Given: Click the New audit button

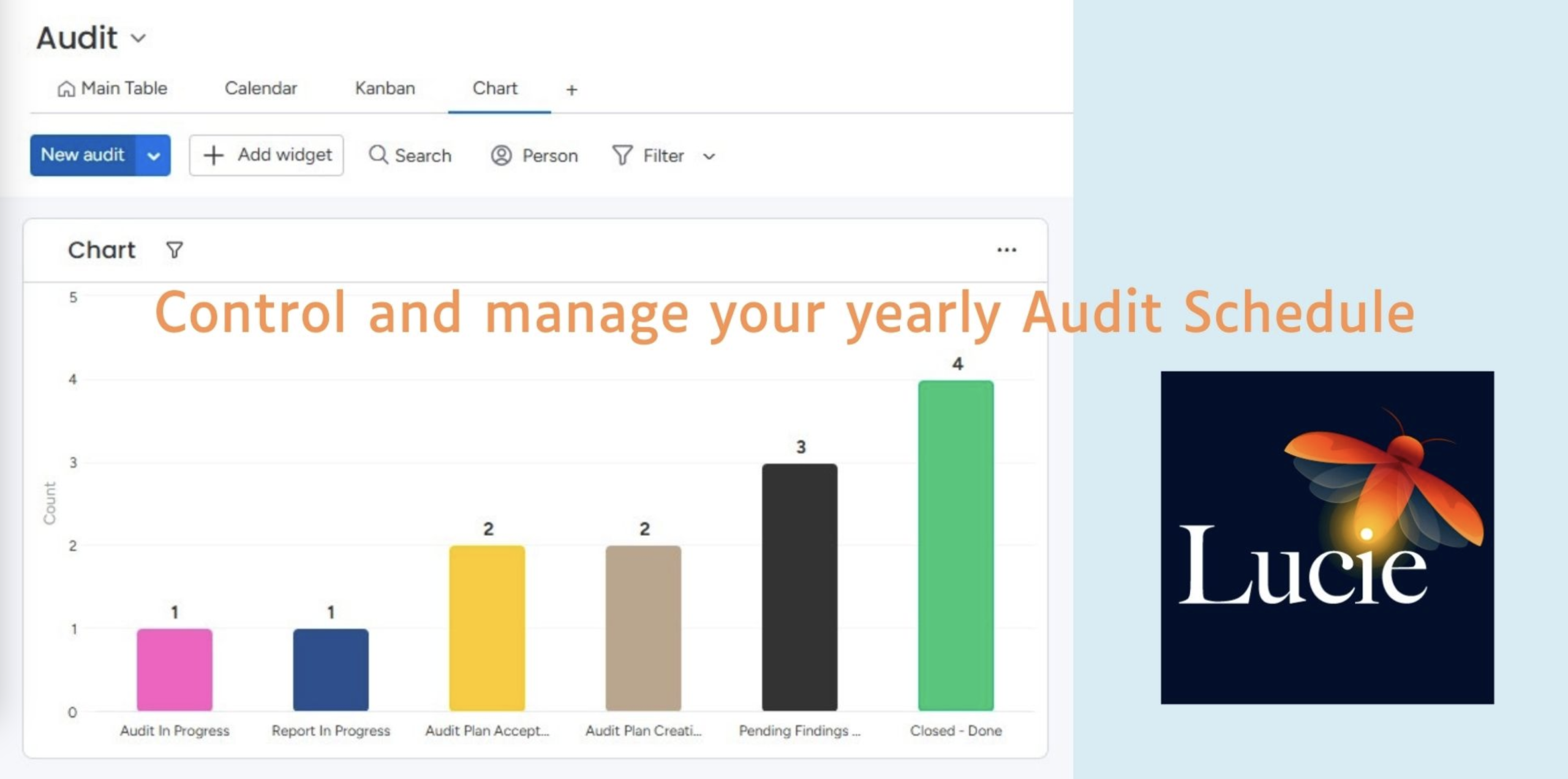Looking at the screenshot, I should (83, 155).
